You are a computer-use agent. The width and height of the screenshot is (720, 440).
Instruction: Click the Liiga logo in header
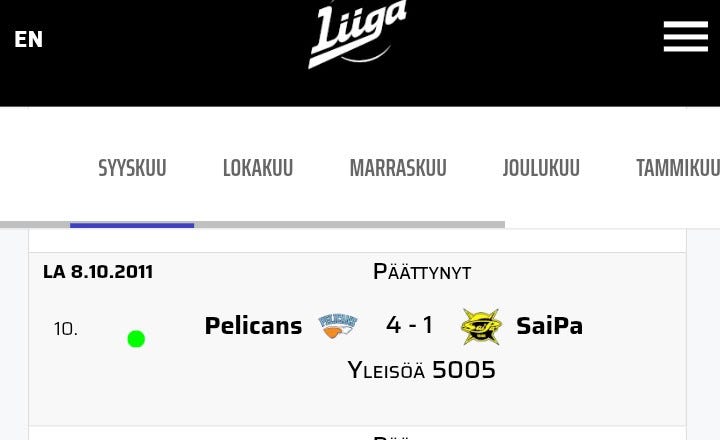point(358,35)
